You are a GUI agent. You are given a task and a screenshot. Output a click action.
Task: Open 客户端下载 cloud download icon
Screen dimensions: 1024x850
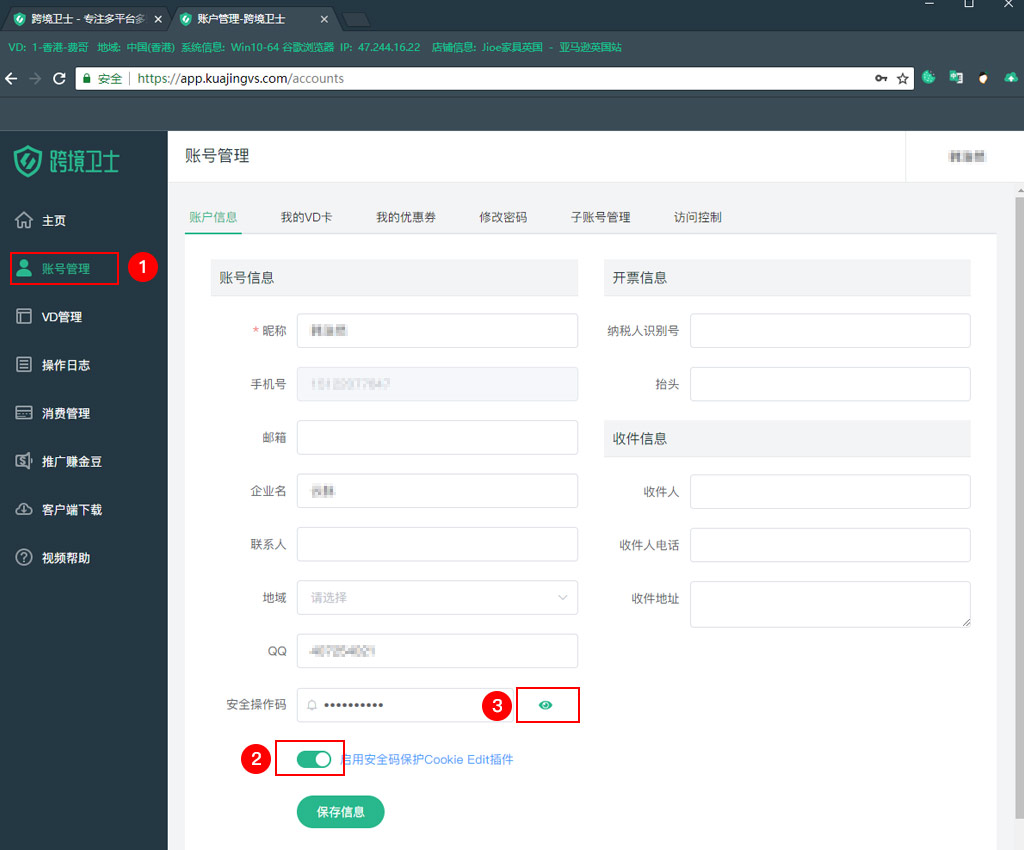click(x=24, y=509)
